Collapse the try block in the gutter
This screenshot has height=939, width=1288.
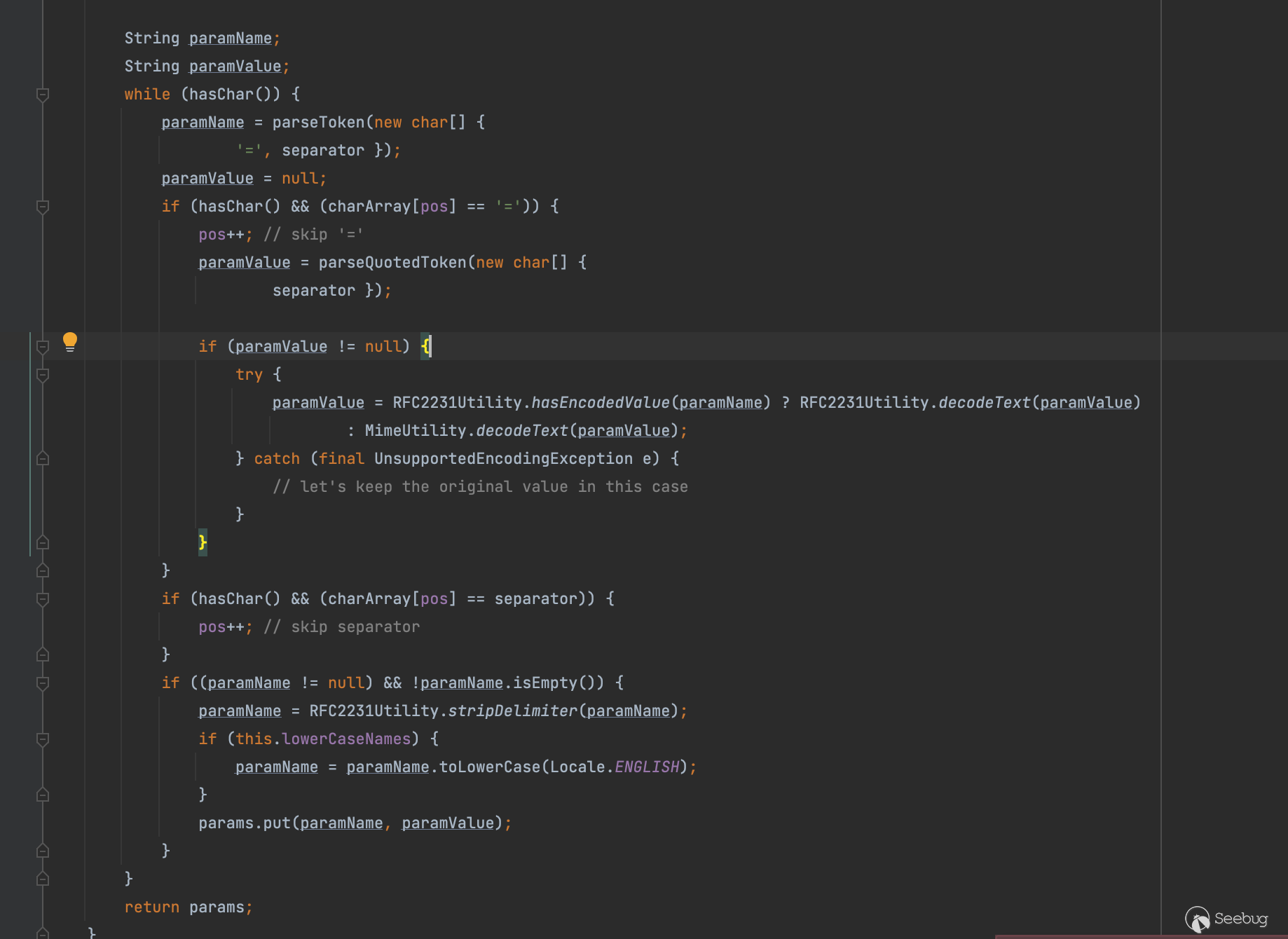(x=43, y=375)
